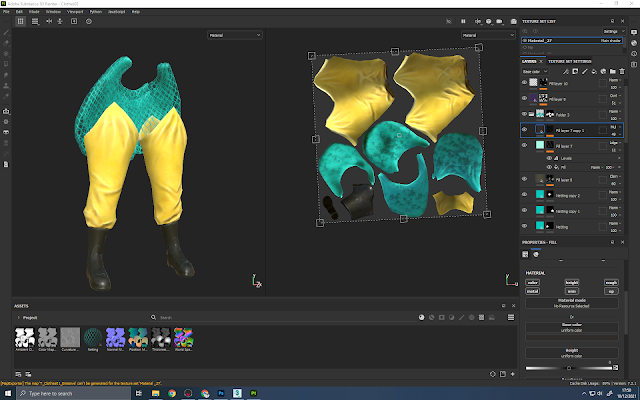Expand the Project tree in Assets panel
This screenshot has width=640, height=400.
click(18, 318)
